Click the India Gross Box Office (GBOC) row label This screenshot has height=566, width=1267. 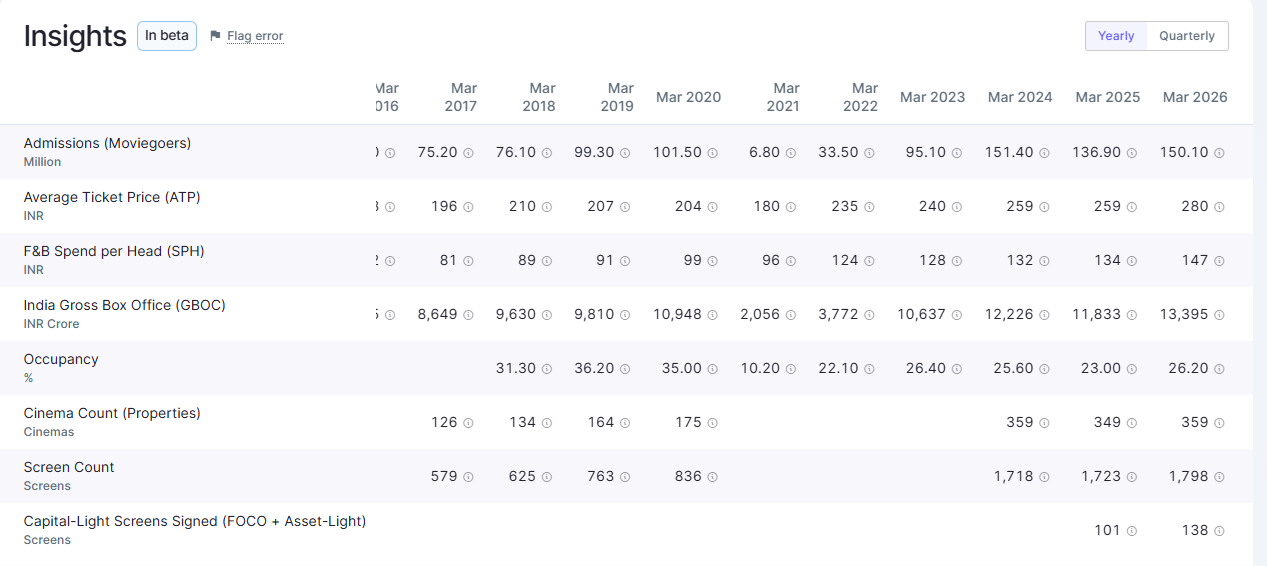click(x=125, y=305)
